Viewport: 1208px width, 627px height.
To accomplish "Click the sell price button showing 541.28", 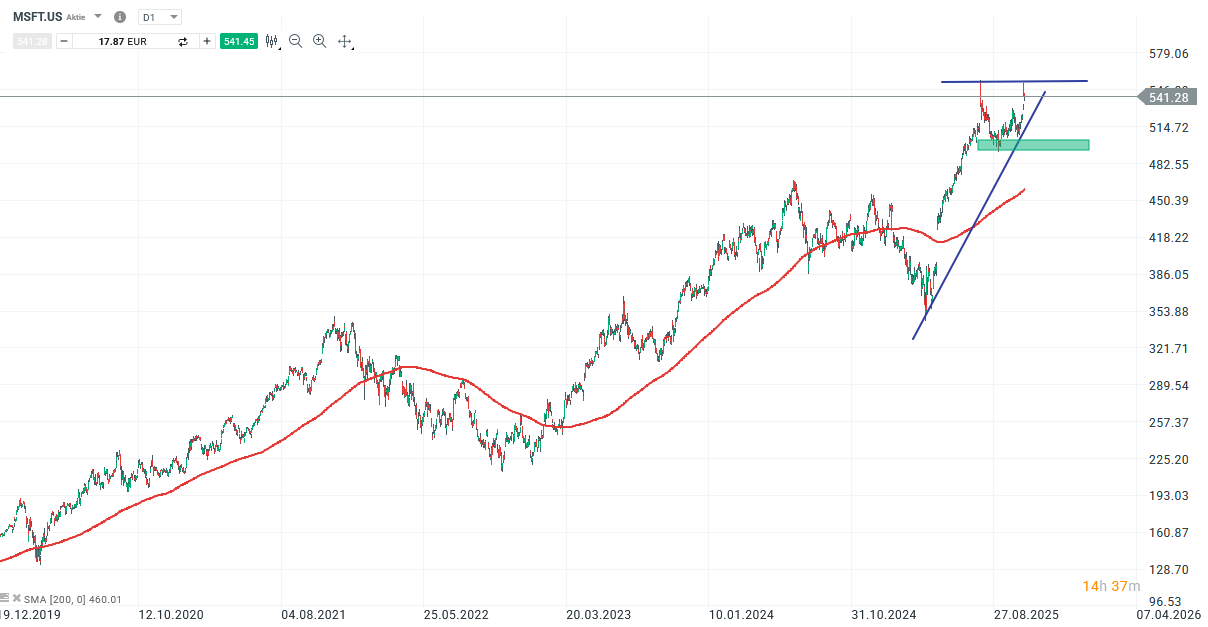I will tap(32, 41).
